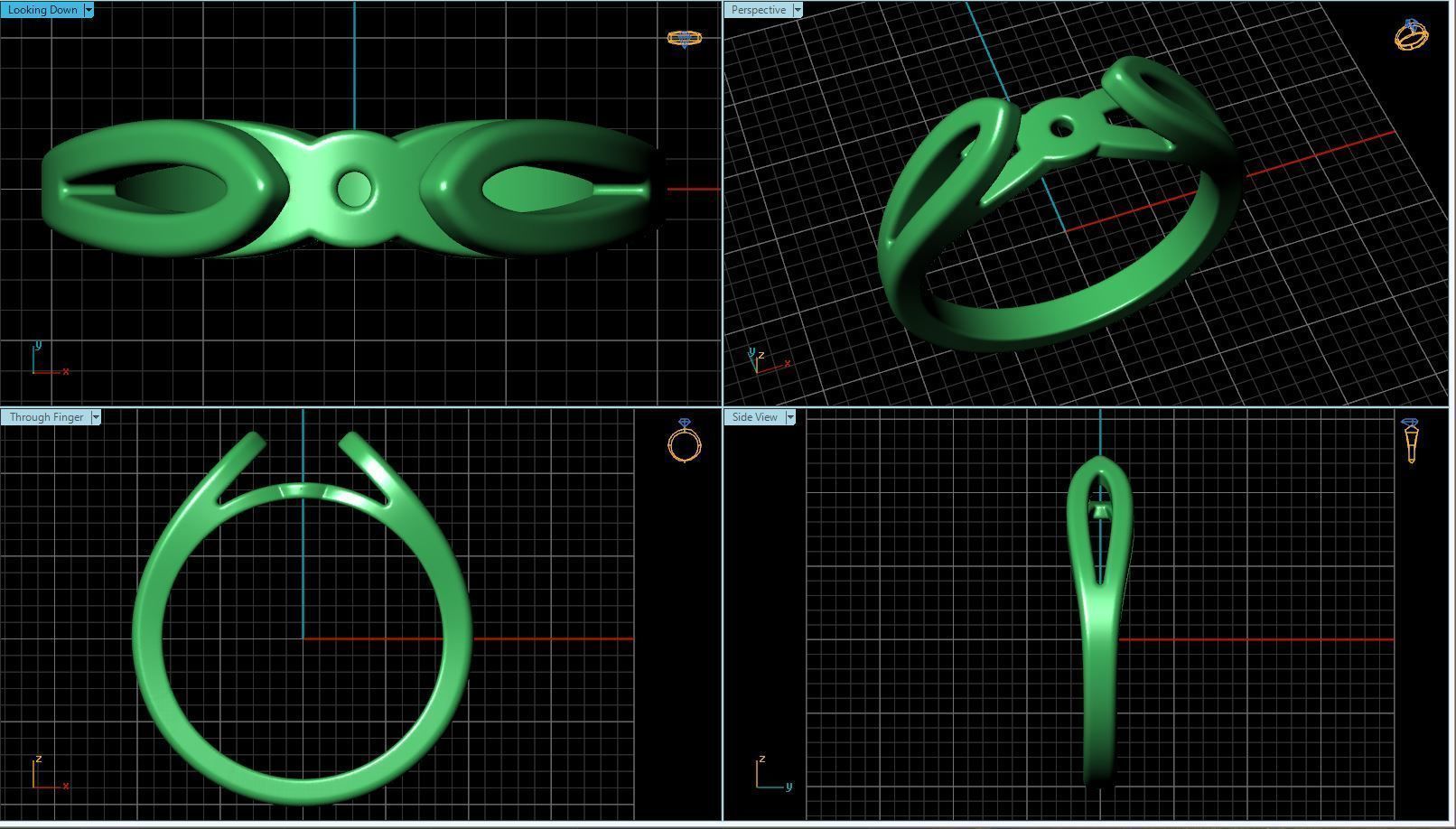This screenshot has width=1456, height=829.
Task: Click the front ring icon in Through Finger viewport
Action: (685, 440)
